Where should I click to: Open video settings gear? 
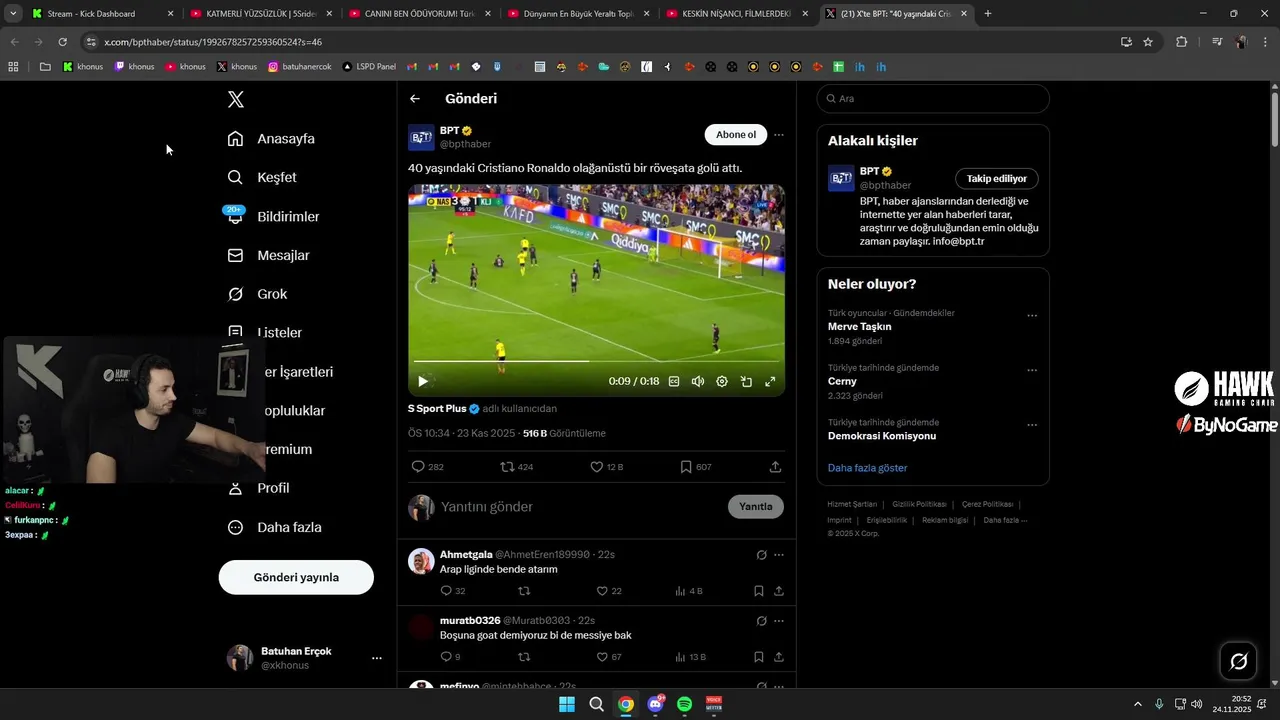(722, 381)
